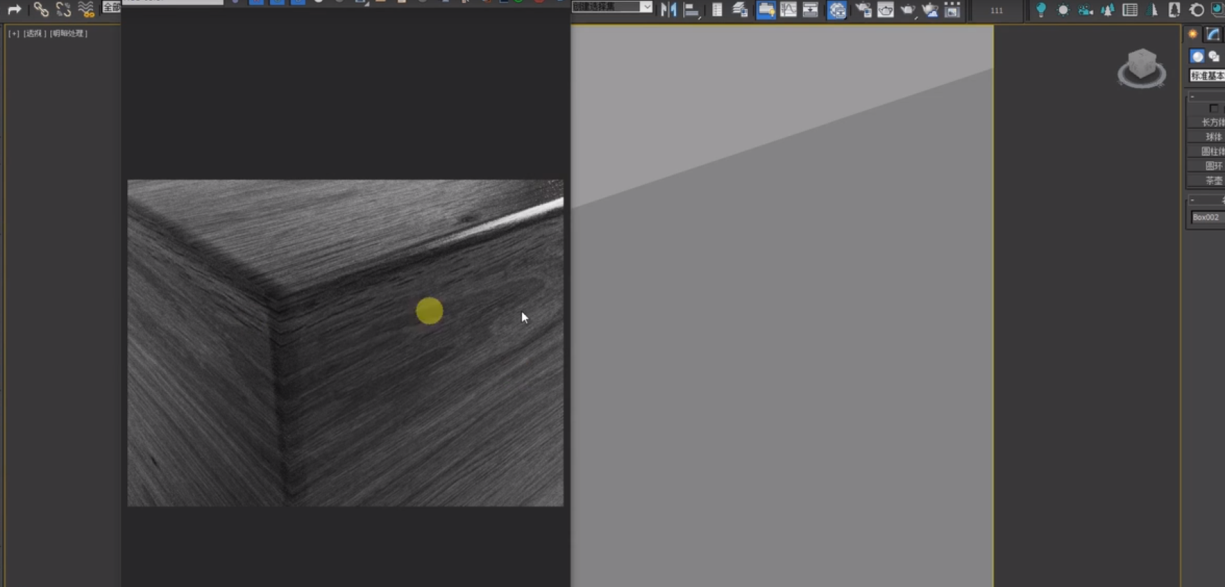Click the Unlink Selection icon
Screen dimensions: 1225x587
tap(63, 9)
